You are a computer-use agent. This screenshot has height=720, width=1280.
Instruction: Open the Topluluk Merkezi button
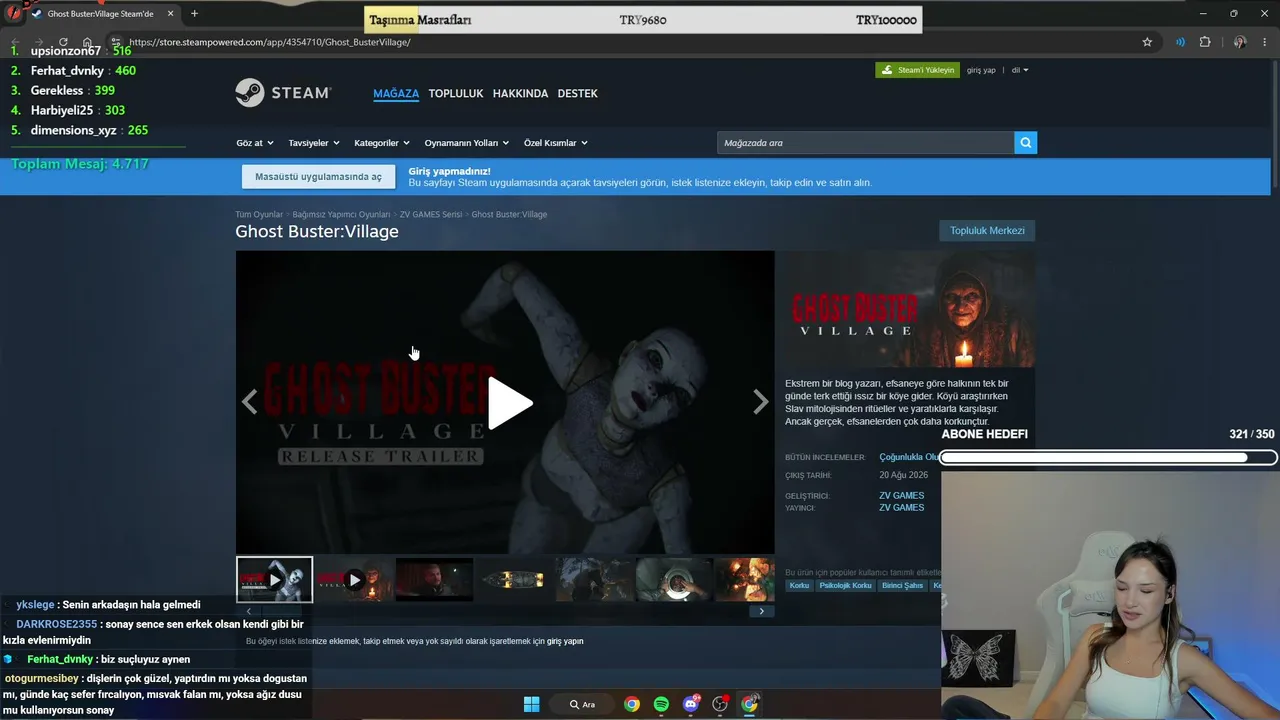(x=987, y=231)
